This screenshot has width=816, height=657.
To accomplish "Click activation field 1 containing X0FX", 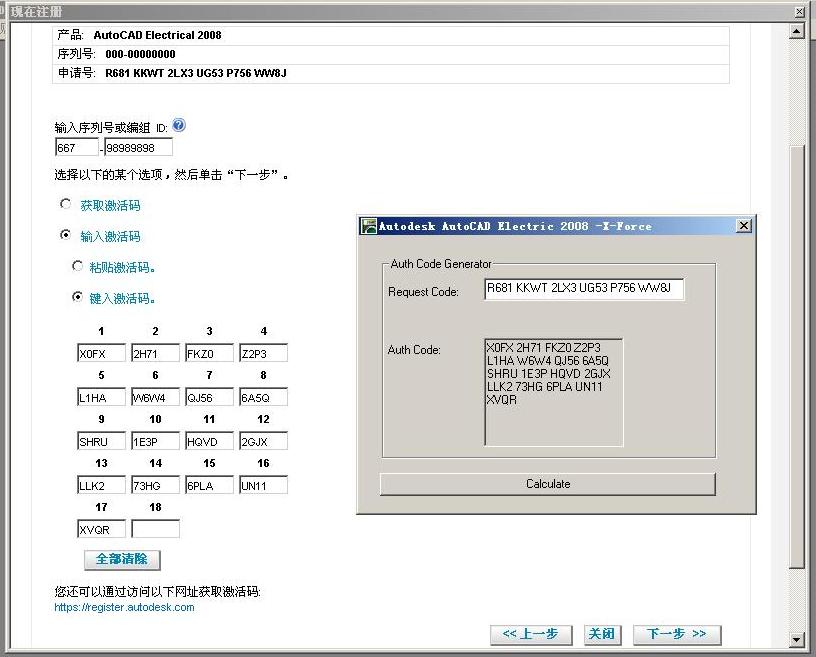I will click(101, 353).
